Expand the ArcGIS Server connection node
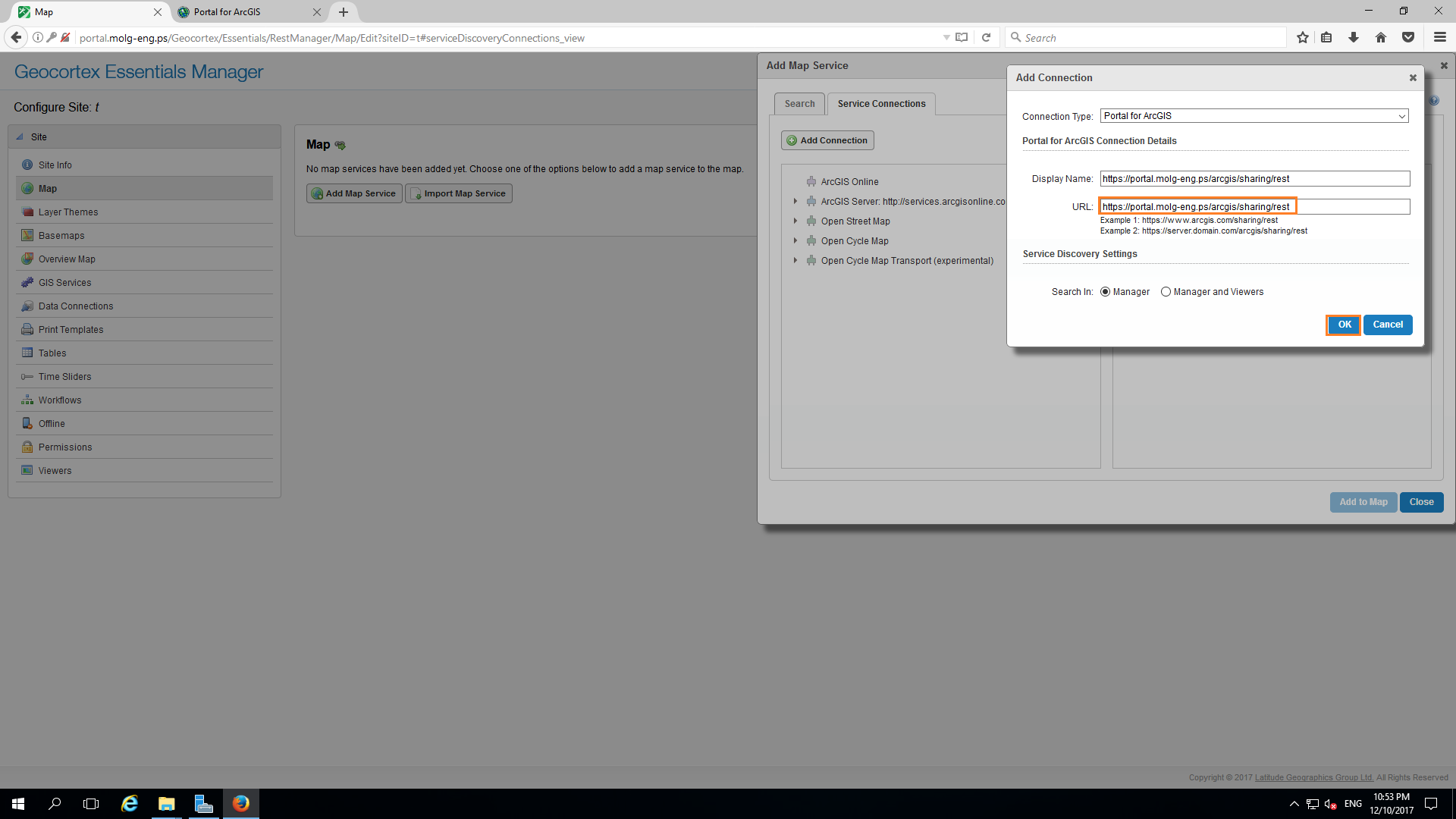 click(x=795, y=202)
